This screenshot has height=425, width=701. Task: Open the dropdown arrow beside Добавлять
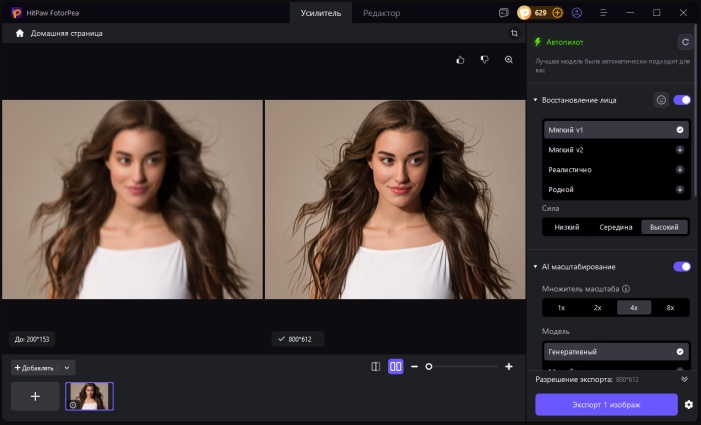coord(67,368)
